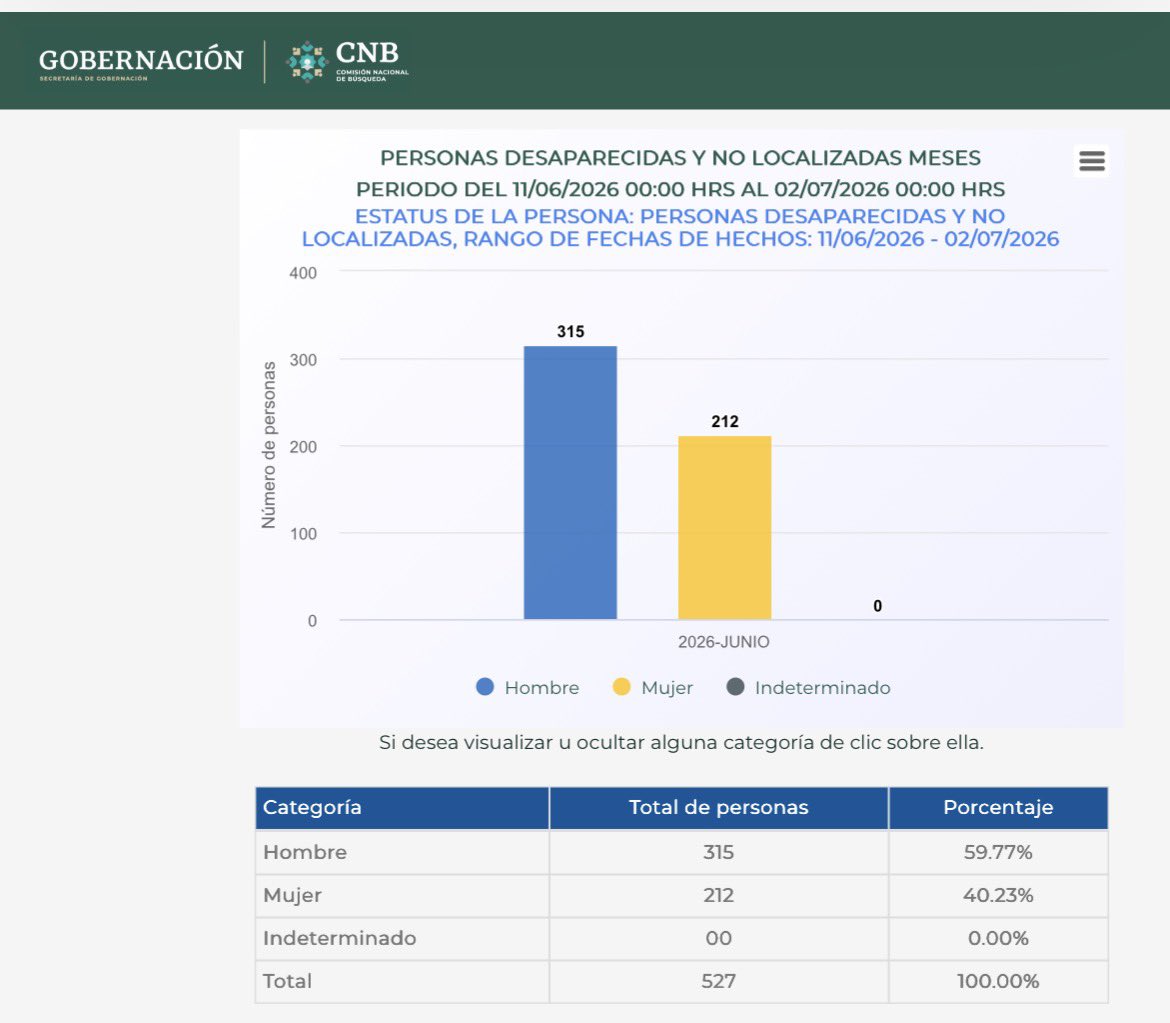Image resolution: width=1170 pixels, height=1023 pixels.
Task: Select the 2026-JUNIO axis label
Action: (724, 642)
